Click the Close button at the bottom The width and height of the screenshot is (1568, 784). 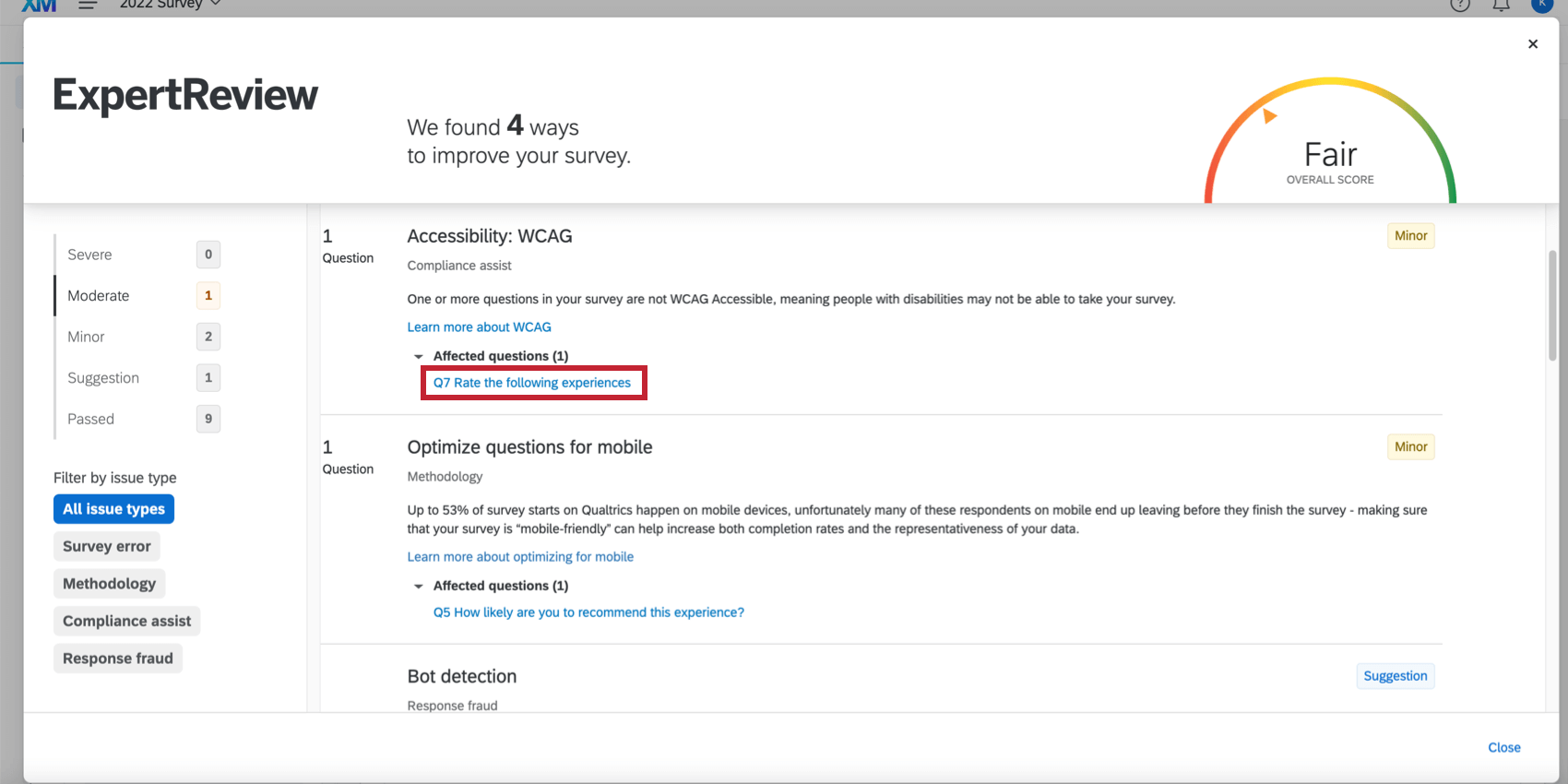(1503, 747)
